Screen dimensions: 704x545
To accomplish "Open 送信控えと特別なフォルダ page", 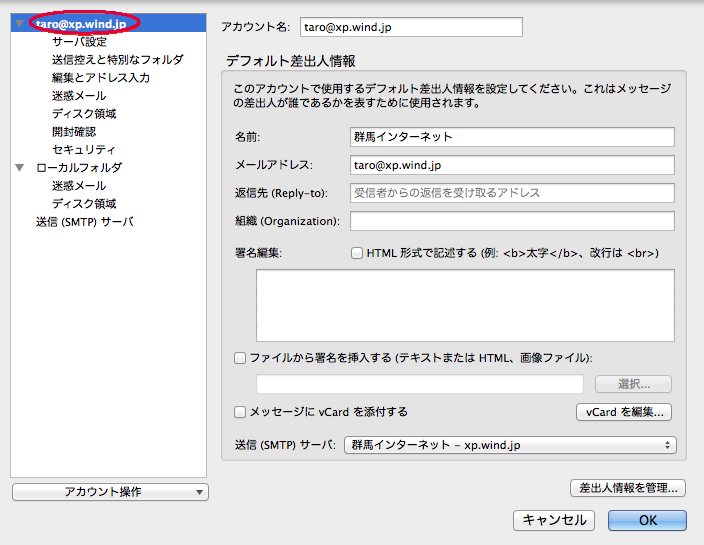I will (x=118, y=60).
